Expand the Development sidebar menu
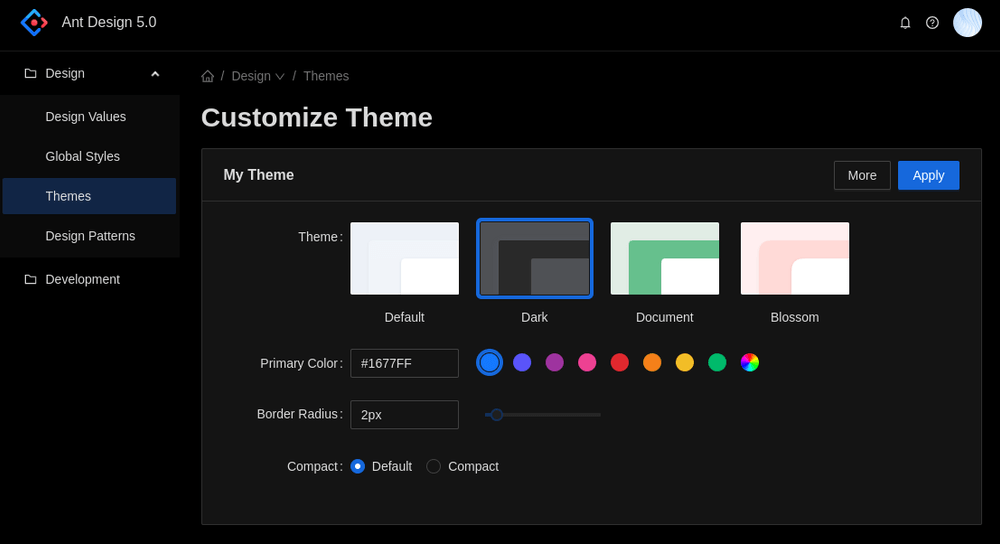This screenshot has width=1000, height=544. (x=82, y=280)
